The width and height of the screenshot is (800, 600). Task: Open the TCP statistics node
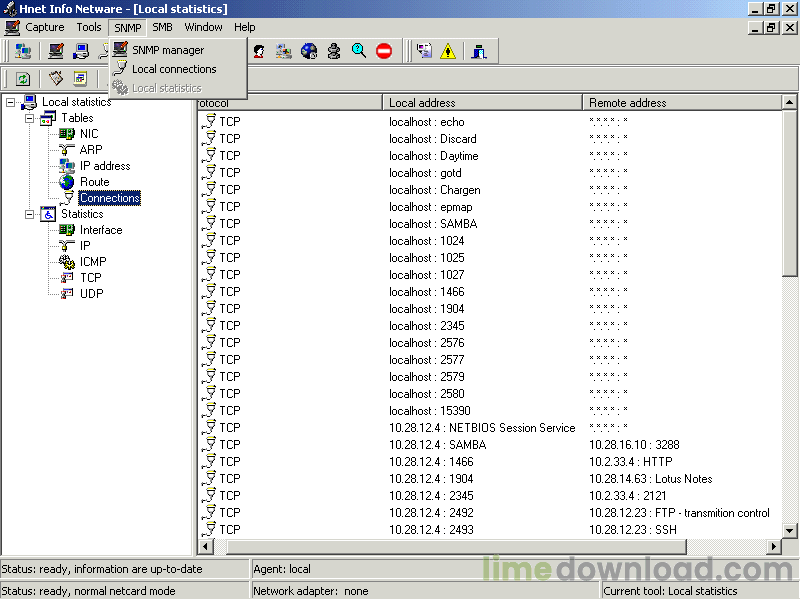pos(91,278)
